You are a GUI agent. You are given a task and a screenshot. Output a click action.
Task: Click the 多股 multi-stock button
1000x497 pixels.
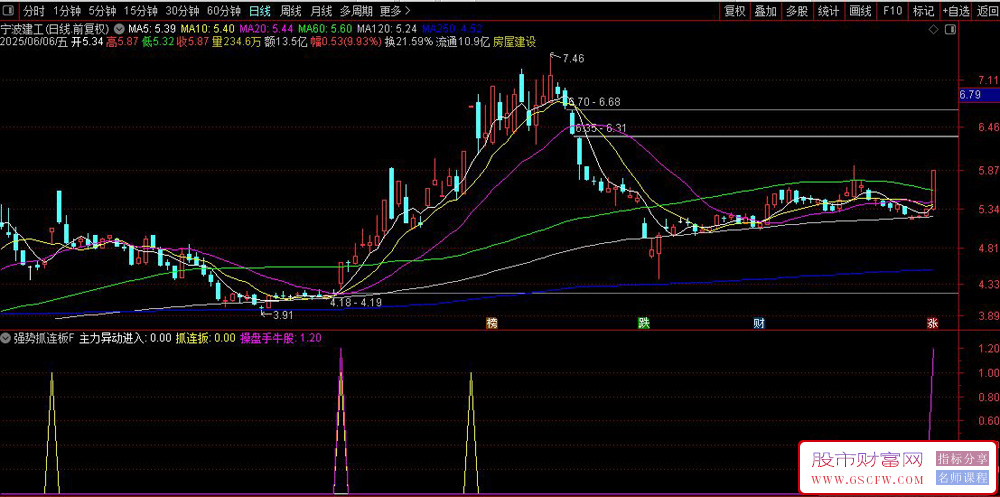(797, 11)
